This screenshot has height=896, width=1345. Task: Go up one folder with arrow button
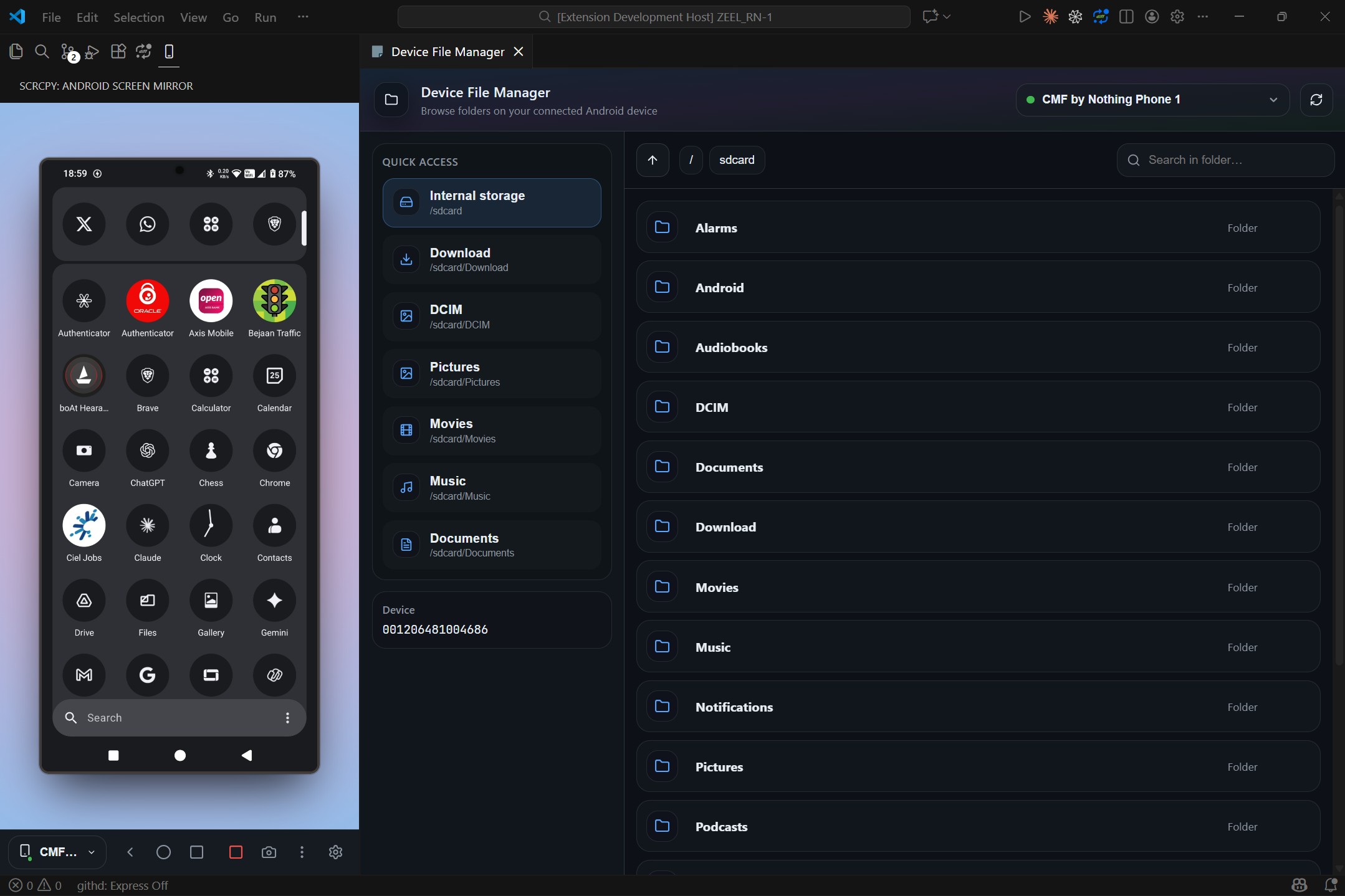pyautogui.click(x=653, y=160)
